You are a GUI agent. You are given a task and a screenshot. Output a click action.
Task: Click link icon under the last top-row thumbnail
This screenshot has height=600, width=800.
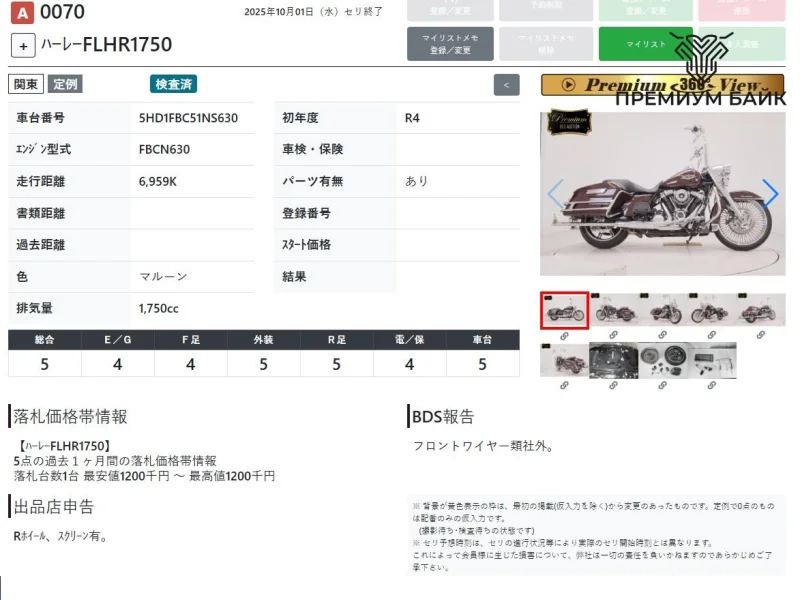pos(761,336)
